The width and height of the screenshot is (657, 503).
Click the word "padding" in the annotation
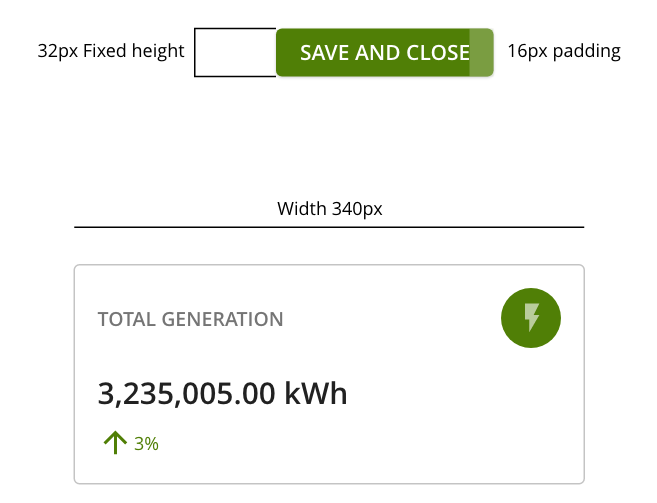point(587,52)
